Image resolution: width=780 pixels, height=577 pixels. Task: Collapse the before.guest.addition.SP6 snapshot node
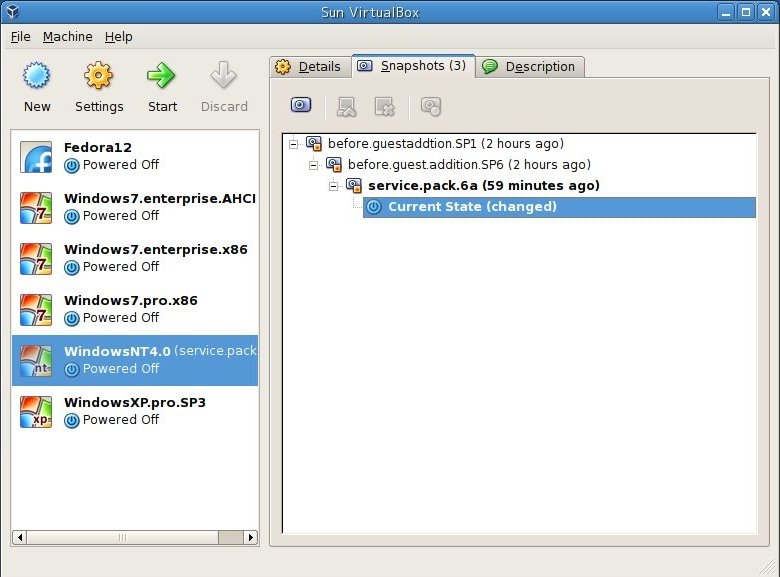pyautogui.click(x=313, y=165)
